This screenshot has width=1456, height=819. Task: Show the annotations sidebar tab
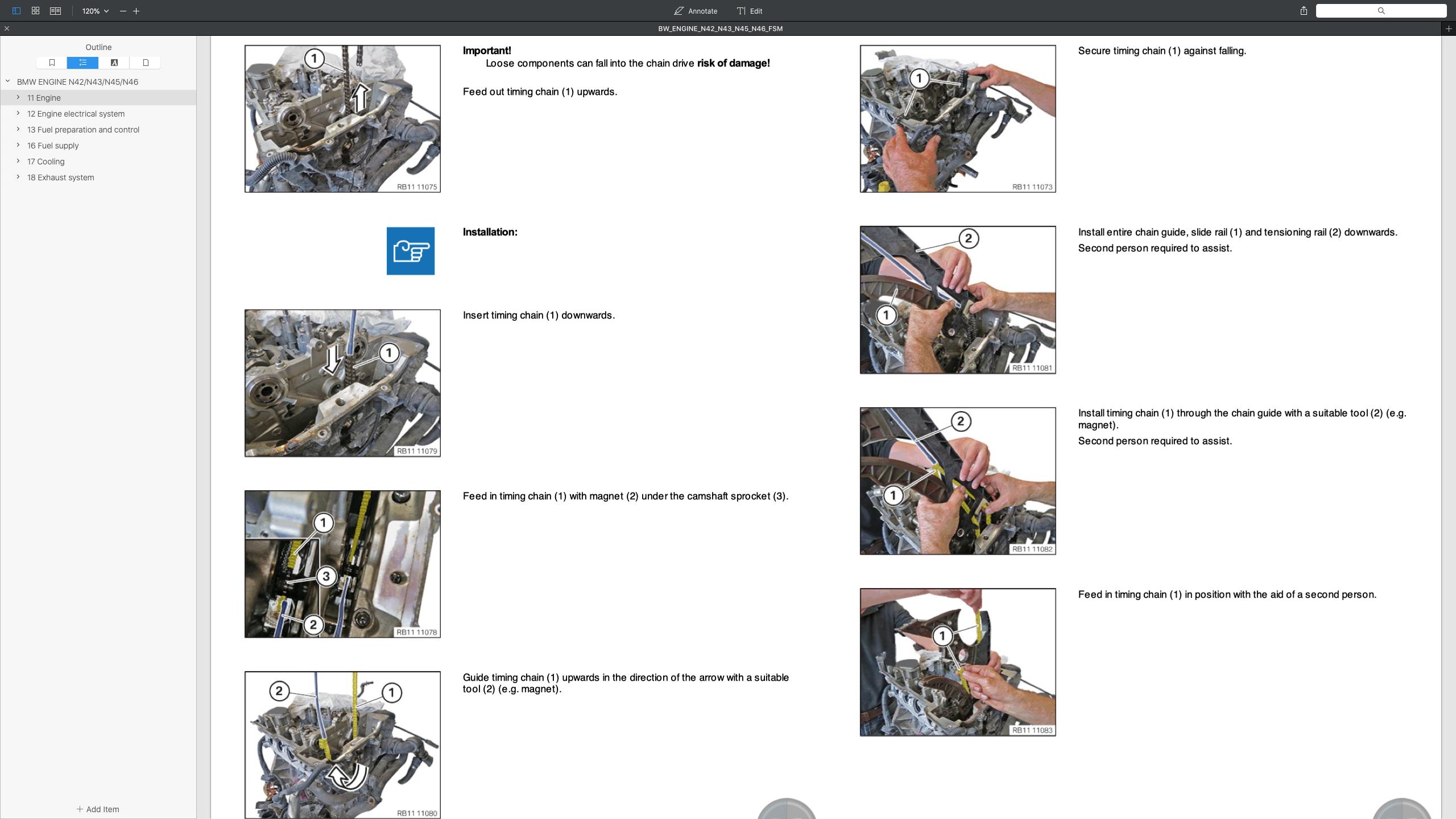tap(114, 63)
